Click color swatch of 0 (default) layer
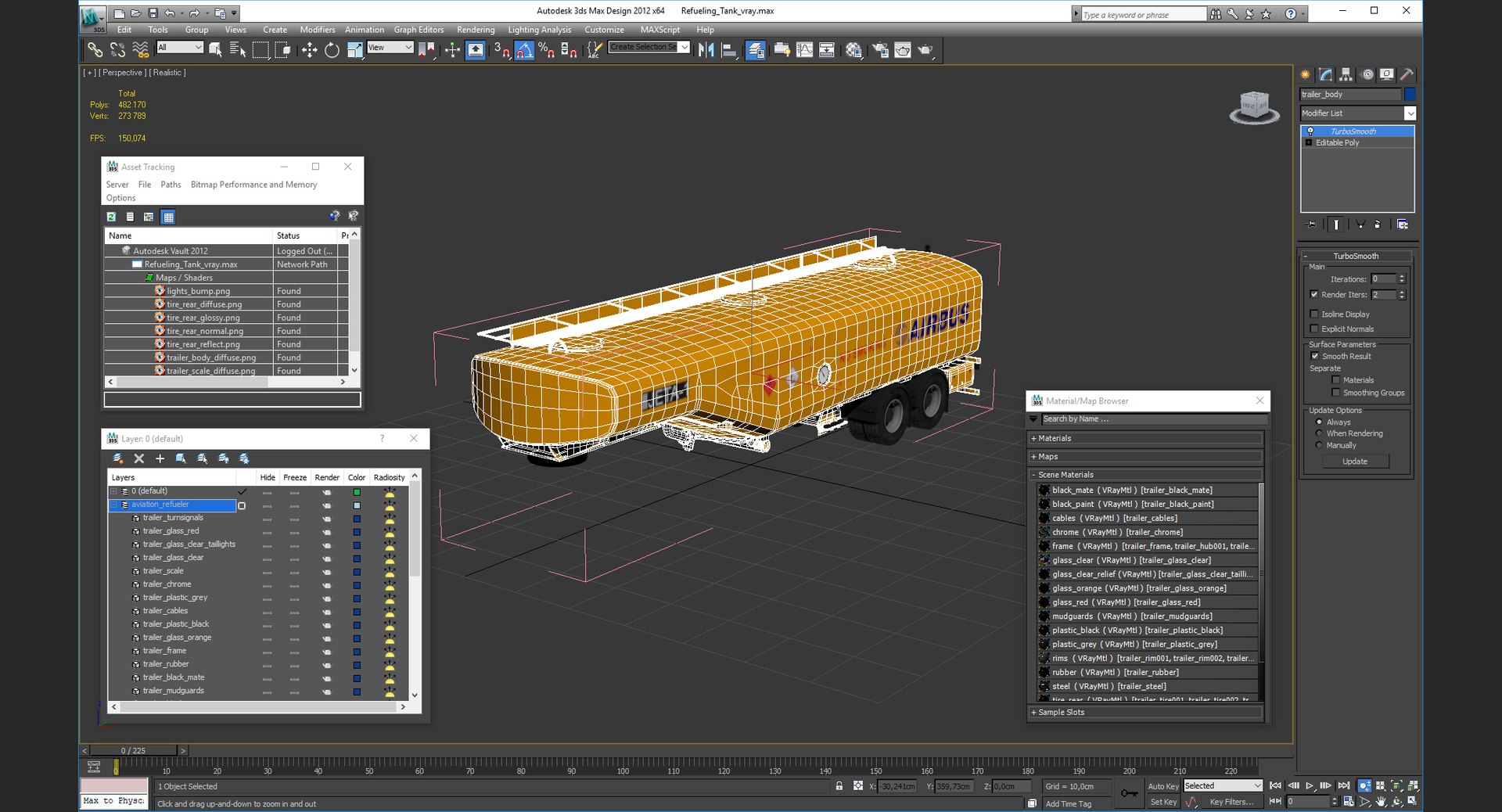The width and height of the screenshot is (1502, 812). coord(357,492)
